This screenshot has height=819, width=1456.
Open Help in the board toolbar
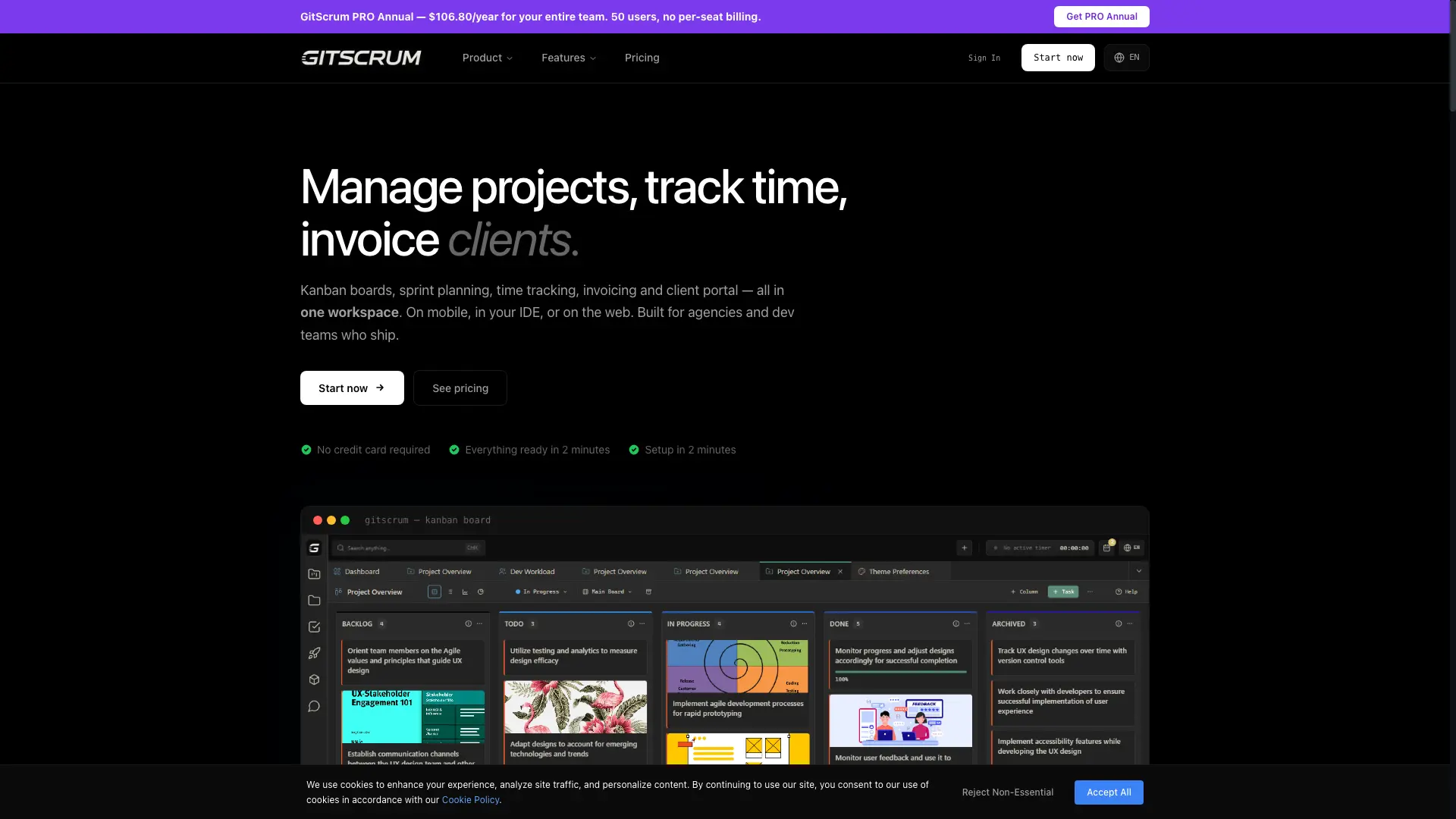pos(1126,591)
